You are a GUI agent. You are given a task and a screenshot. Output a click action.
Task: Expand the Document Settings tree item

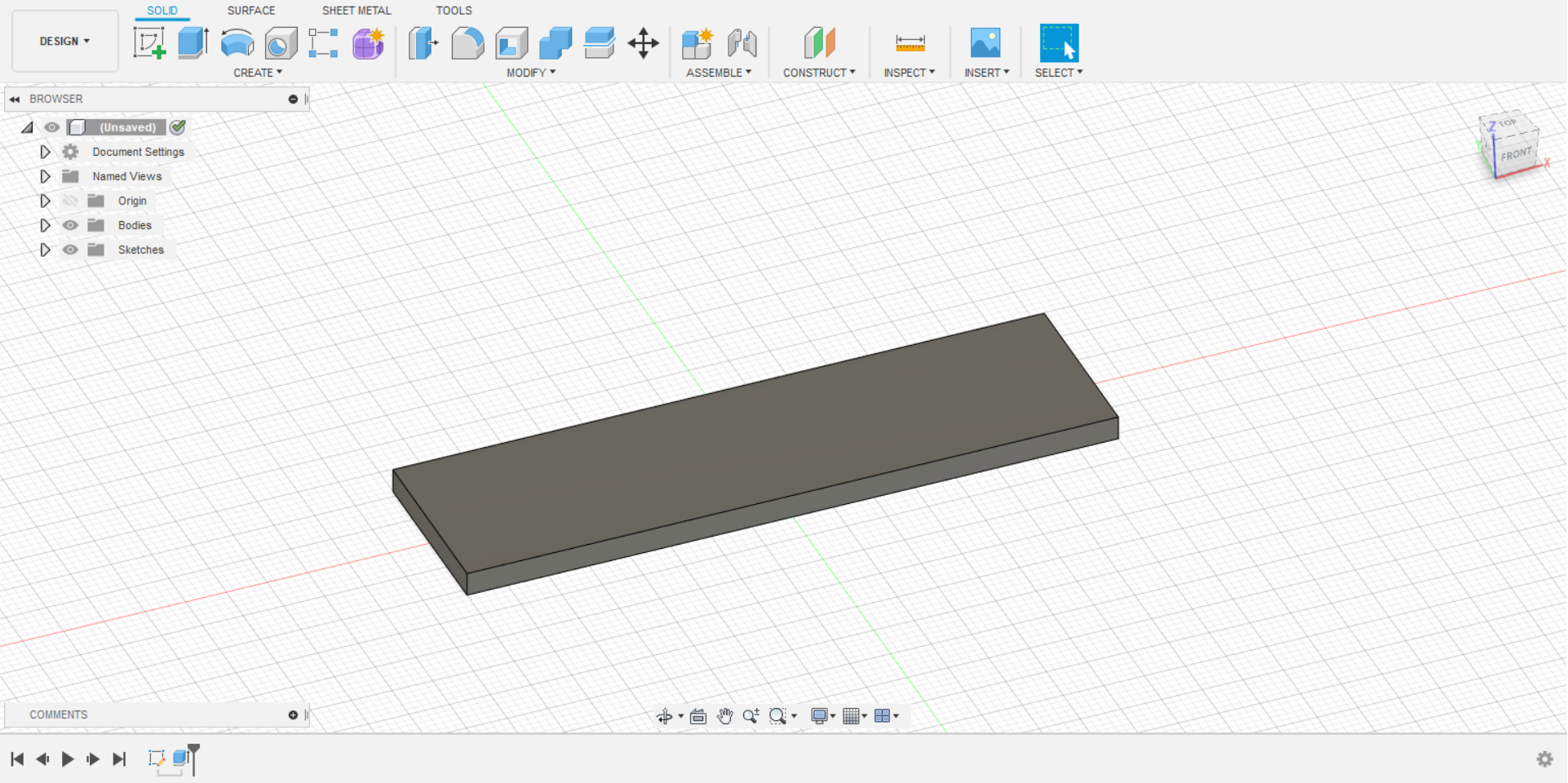click(45, 152)
